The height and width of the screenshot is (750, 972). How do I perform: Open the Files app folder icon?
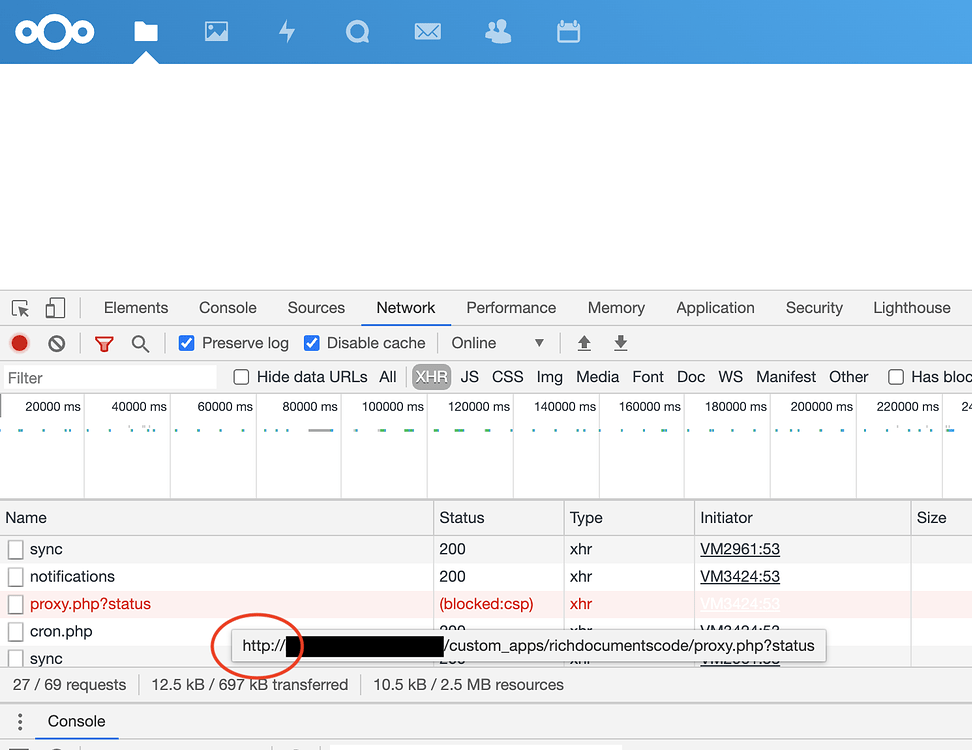click(x=146, y=31)
